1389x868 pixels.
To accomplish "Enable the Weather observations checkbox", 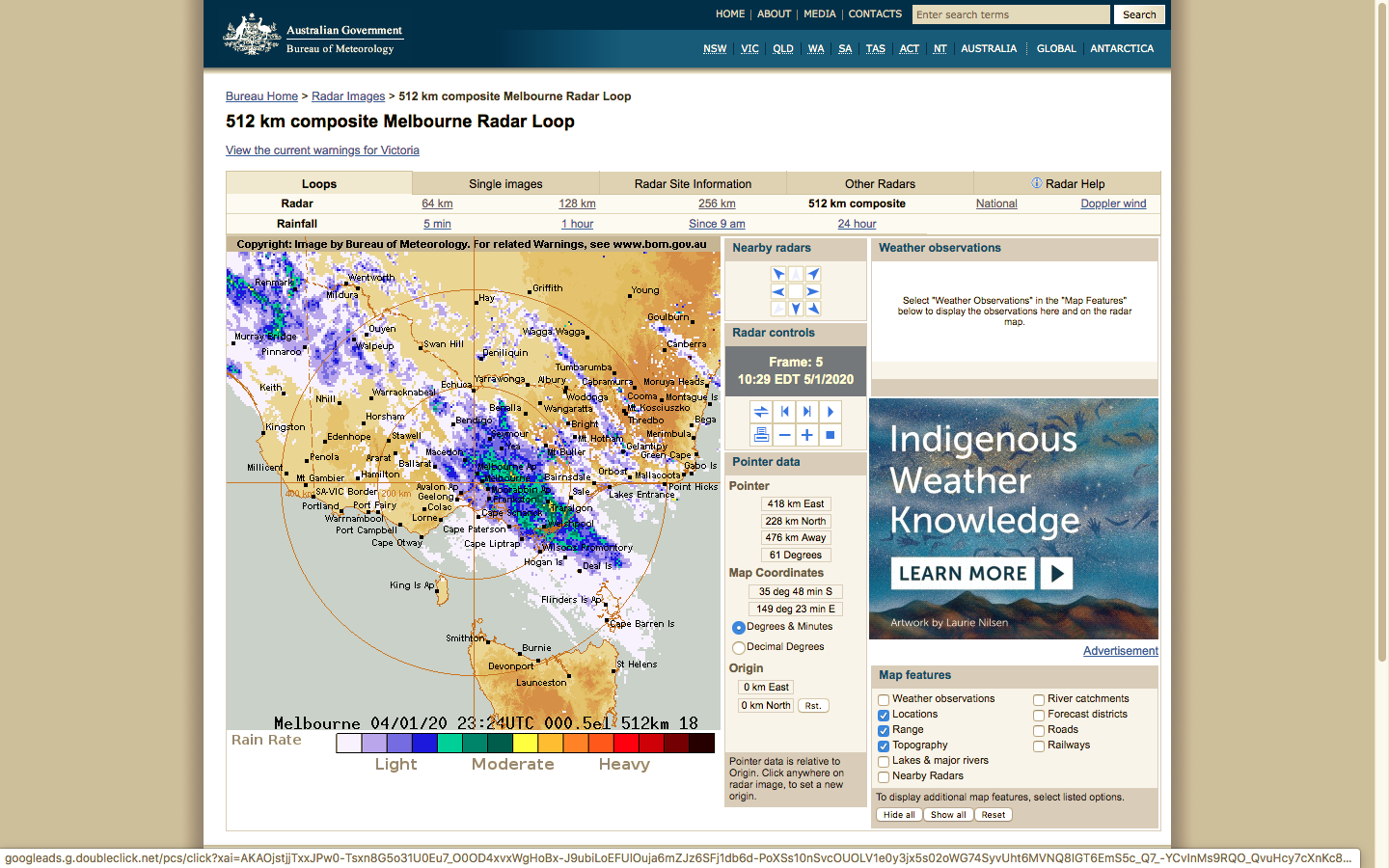I will click(884, 700).
